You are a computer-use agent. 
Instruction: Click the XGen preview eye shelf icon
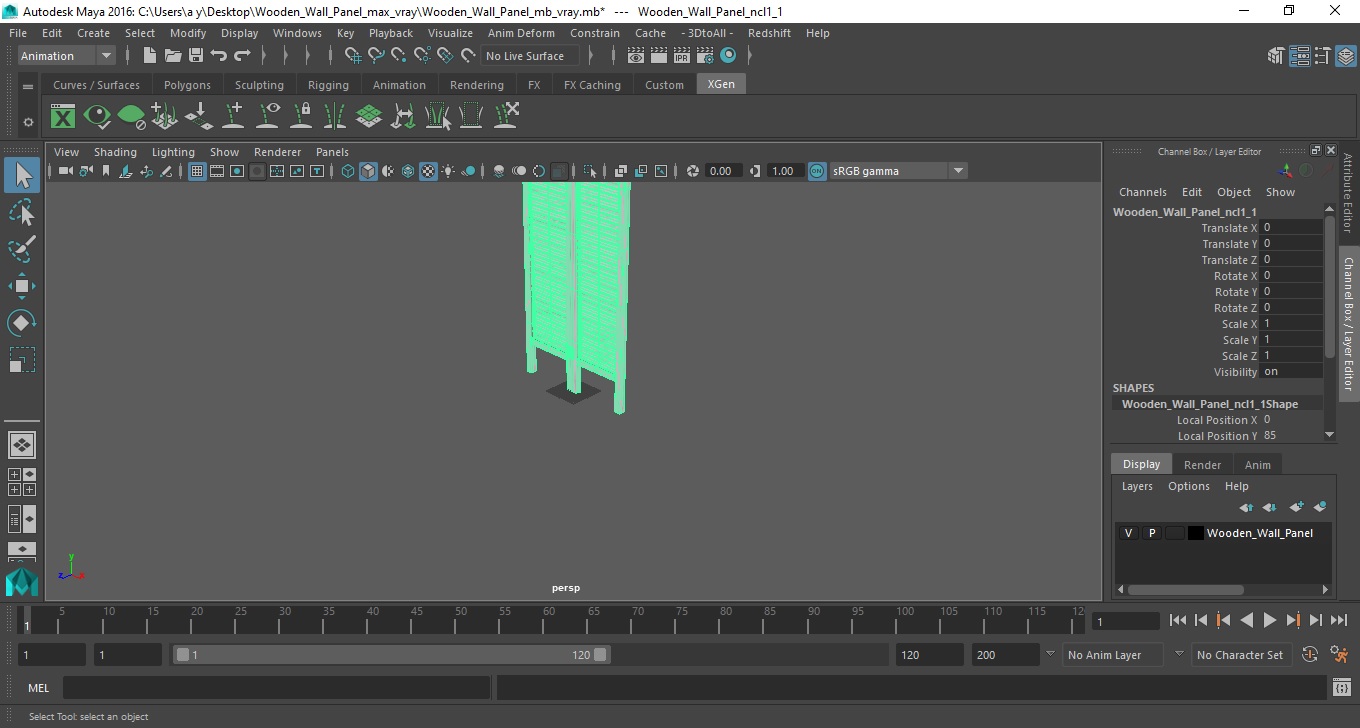click(97, 117)
